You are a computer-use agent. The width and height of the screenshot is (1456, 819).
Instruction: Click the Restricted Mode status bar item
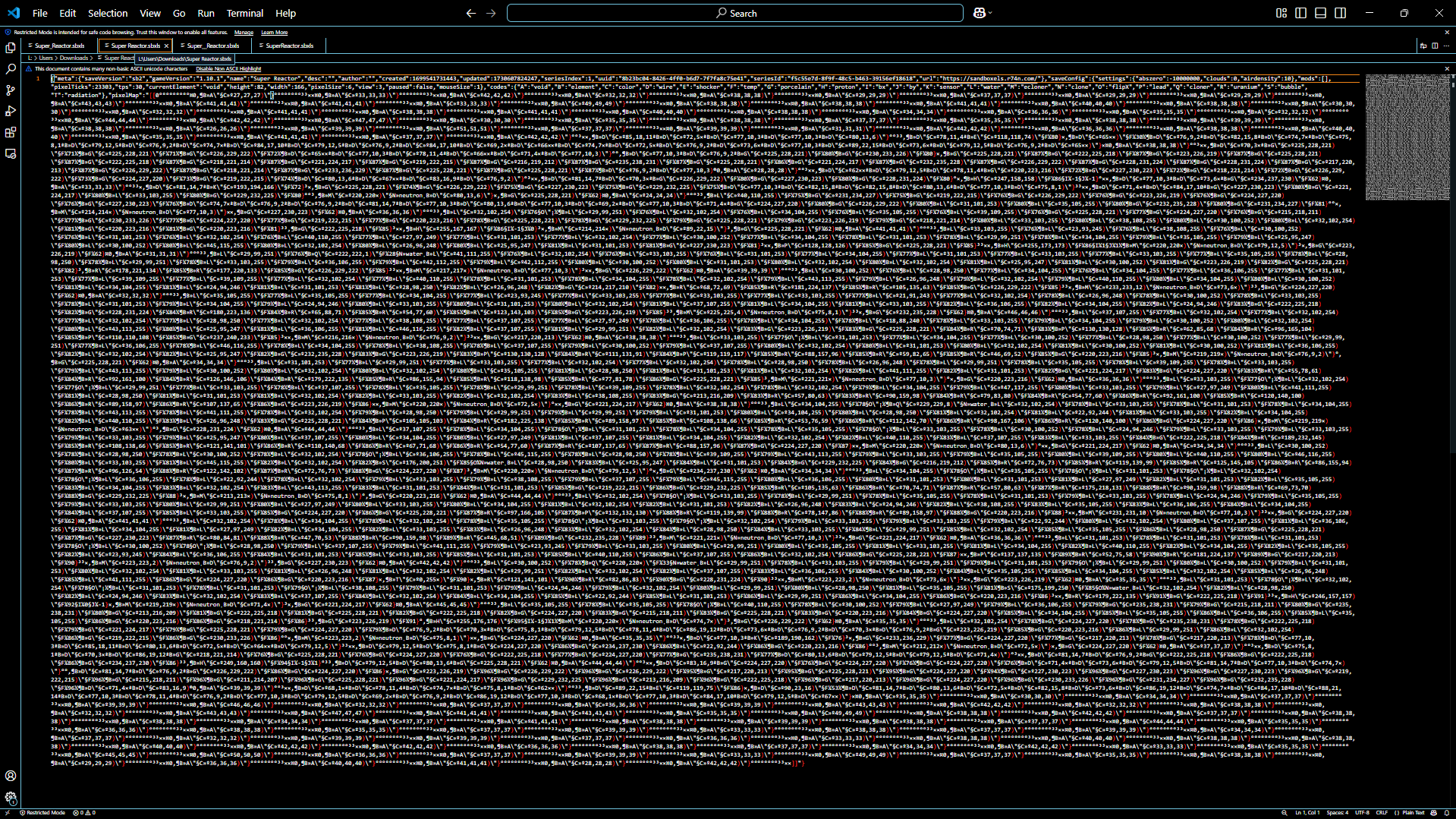click(x=42, y=813)
